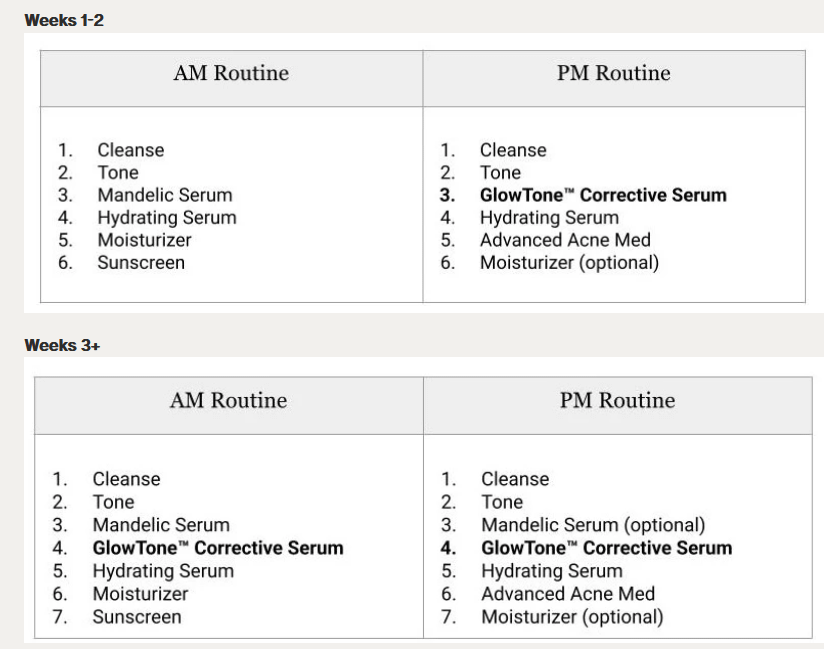Click the AM Routine header in Weeks 3+ table

(228, 401)
